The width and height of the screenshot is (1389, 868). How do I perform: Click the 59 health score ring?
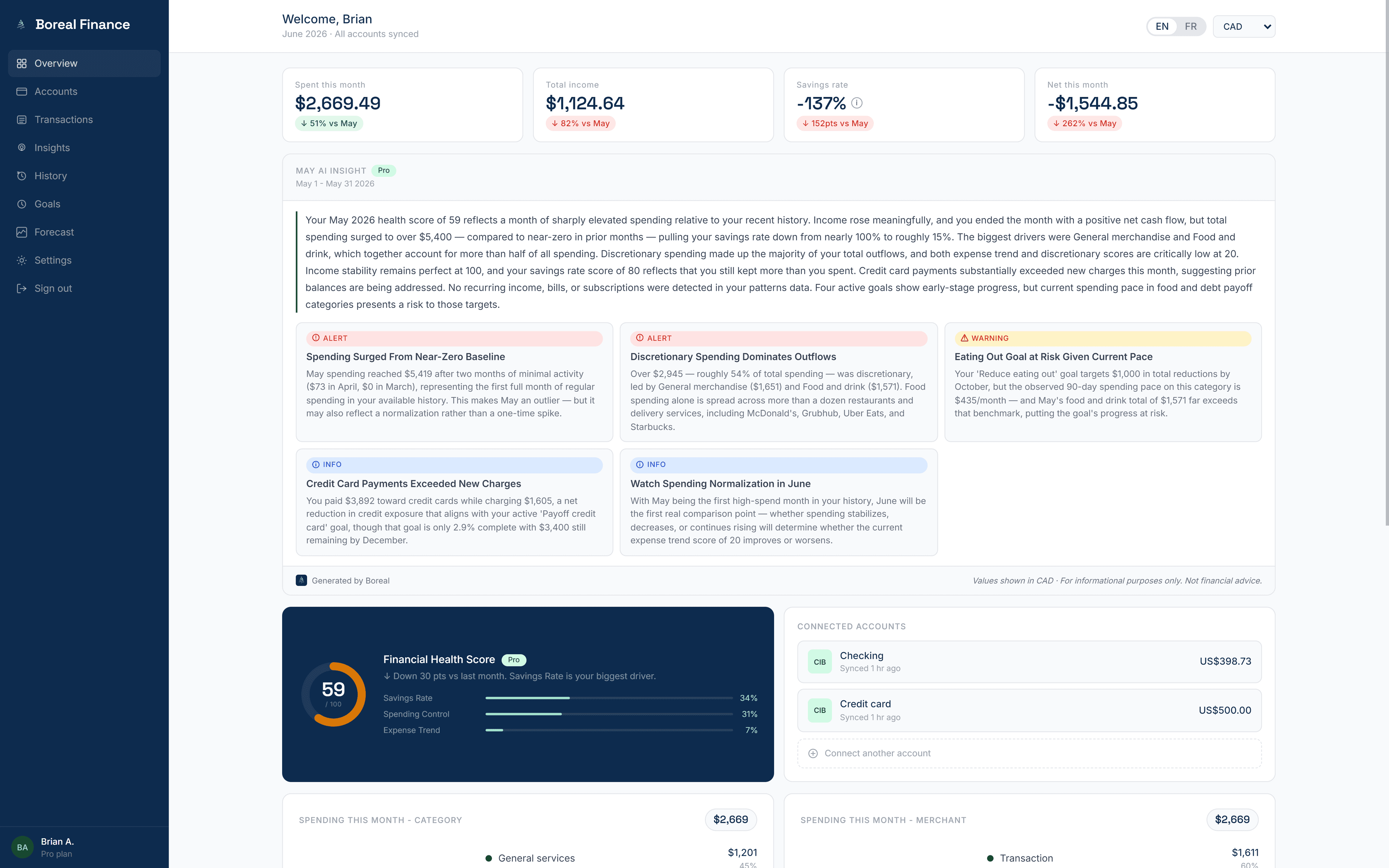pos(334,695)
